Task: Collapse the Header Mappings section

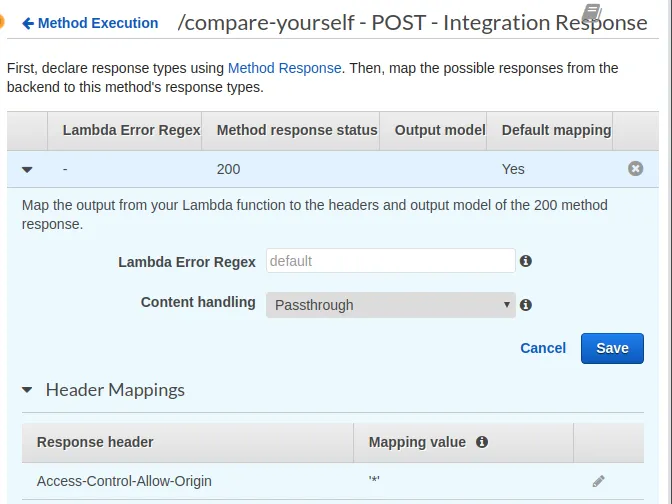Action: 27,390
